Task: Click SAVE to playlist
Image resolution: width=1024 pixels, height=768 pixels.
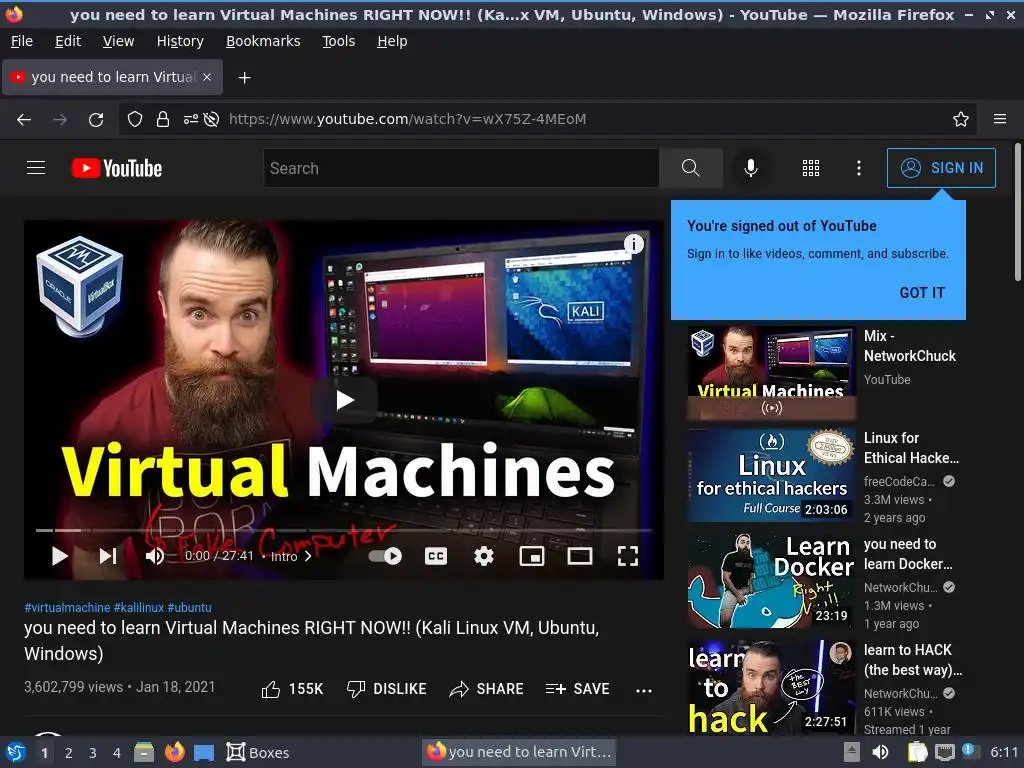Action: pos(577,689)
